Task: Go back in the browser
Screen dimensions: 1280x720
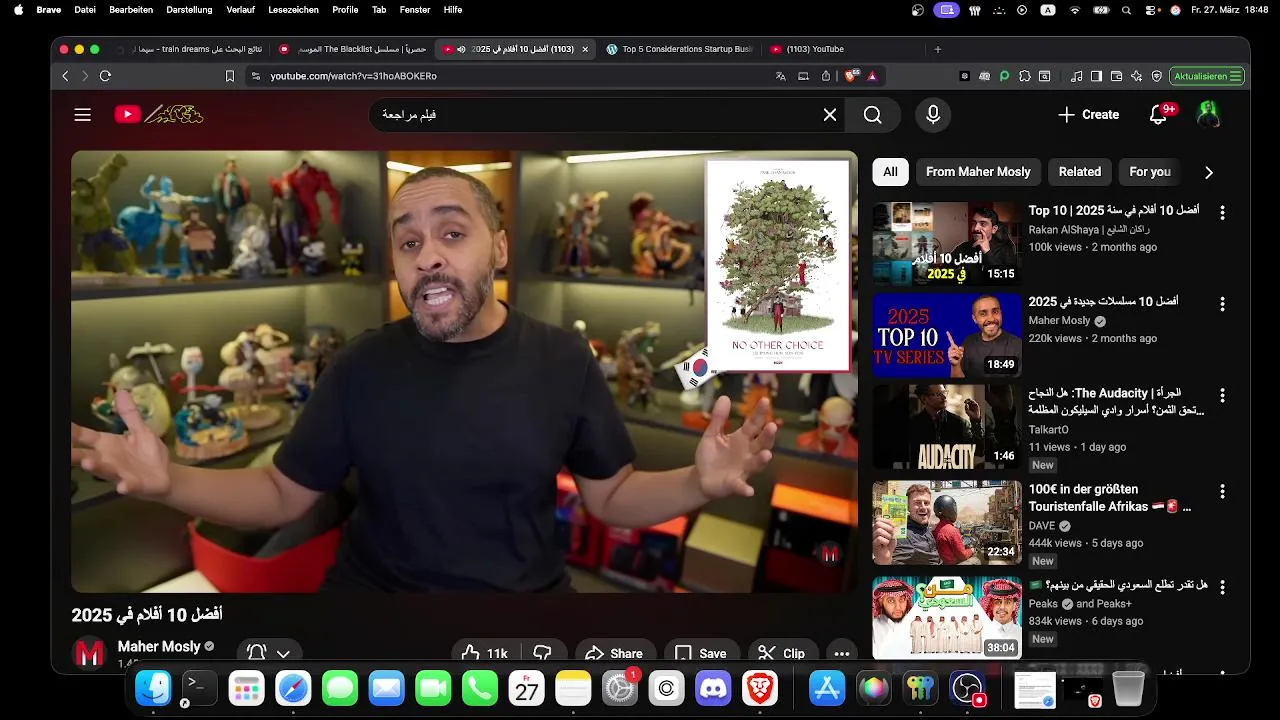Action: [65, 76]
